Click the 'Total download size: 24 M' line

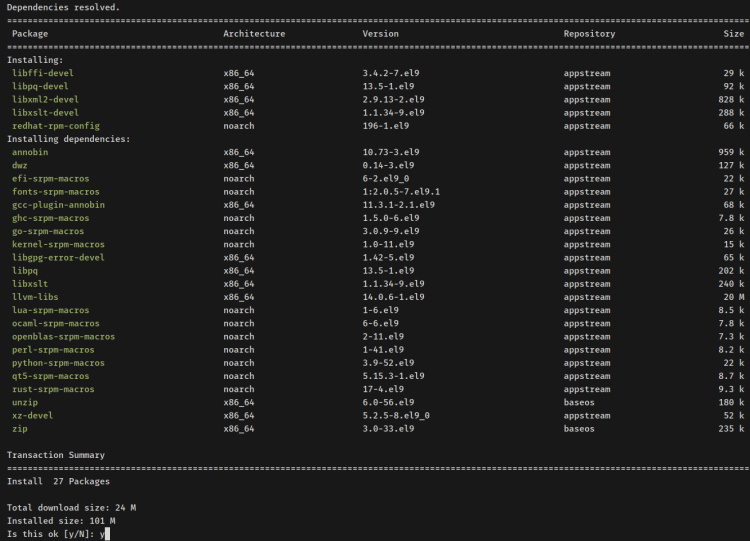point(71,508)
